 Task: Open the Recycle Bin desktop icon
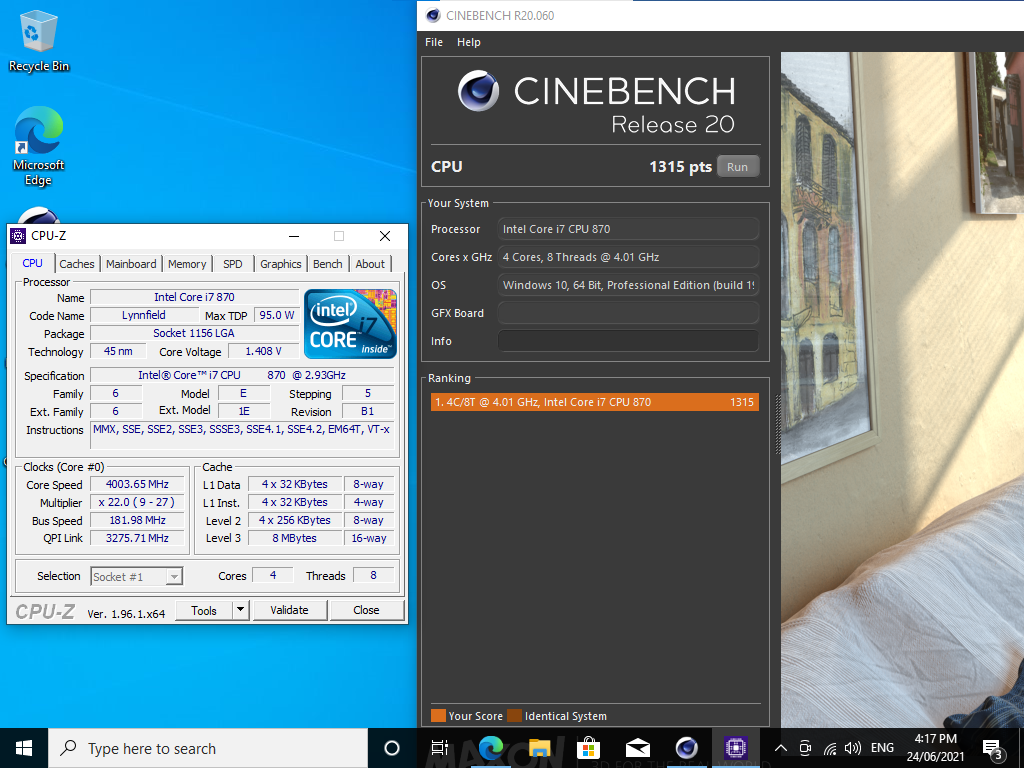pyautogui.click(x=39, y=42)
